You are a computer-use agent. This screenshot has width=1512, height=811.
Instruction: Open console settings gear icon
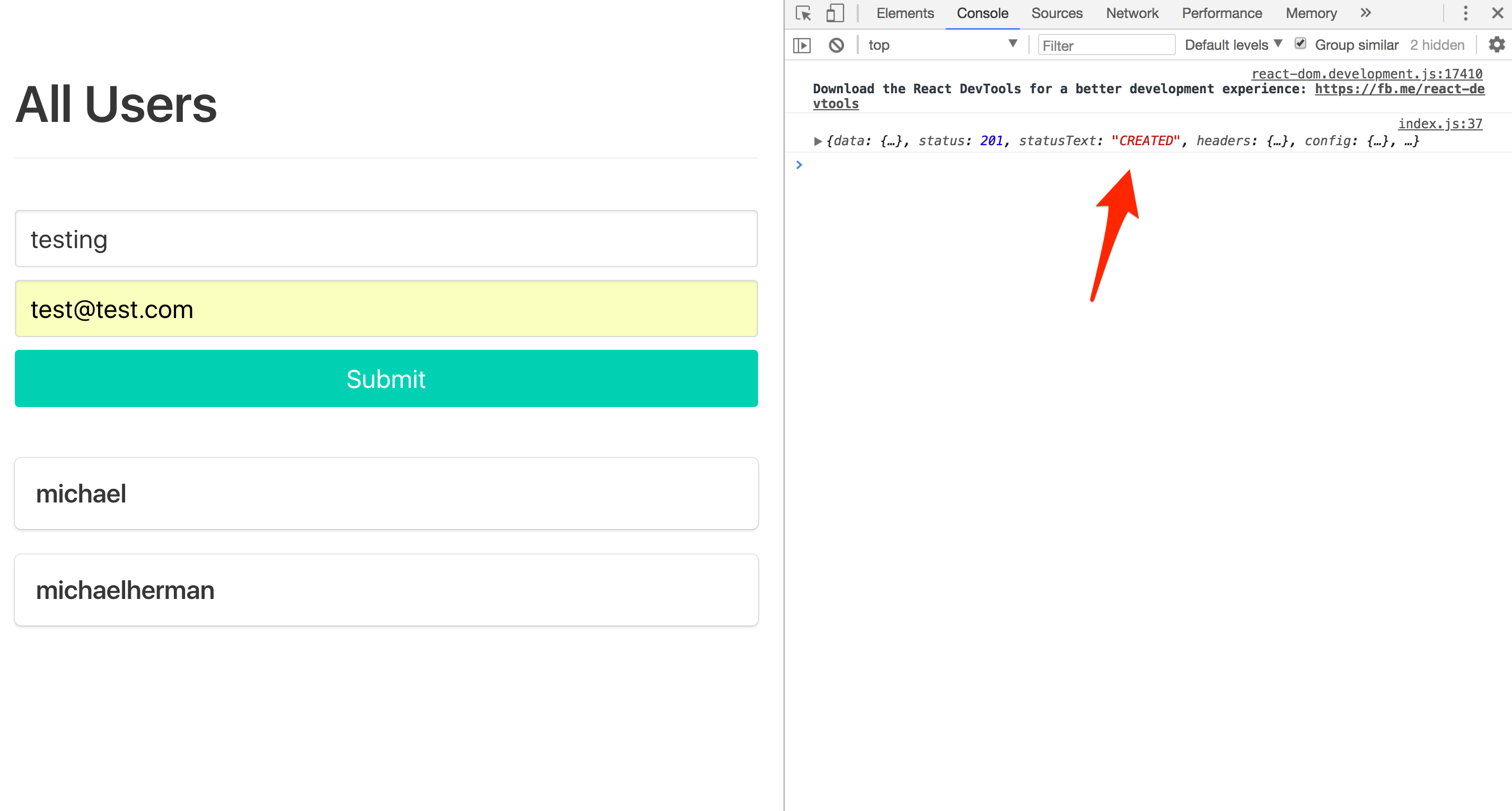pyautogui.click(x=1496, y=45)
